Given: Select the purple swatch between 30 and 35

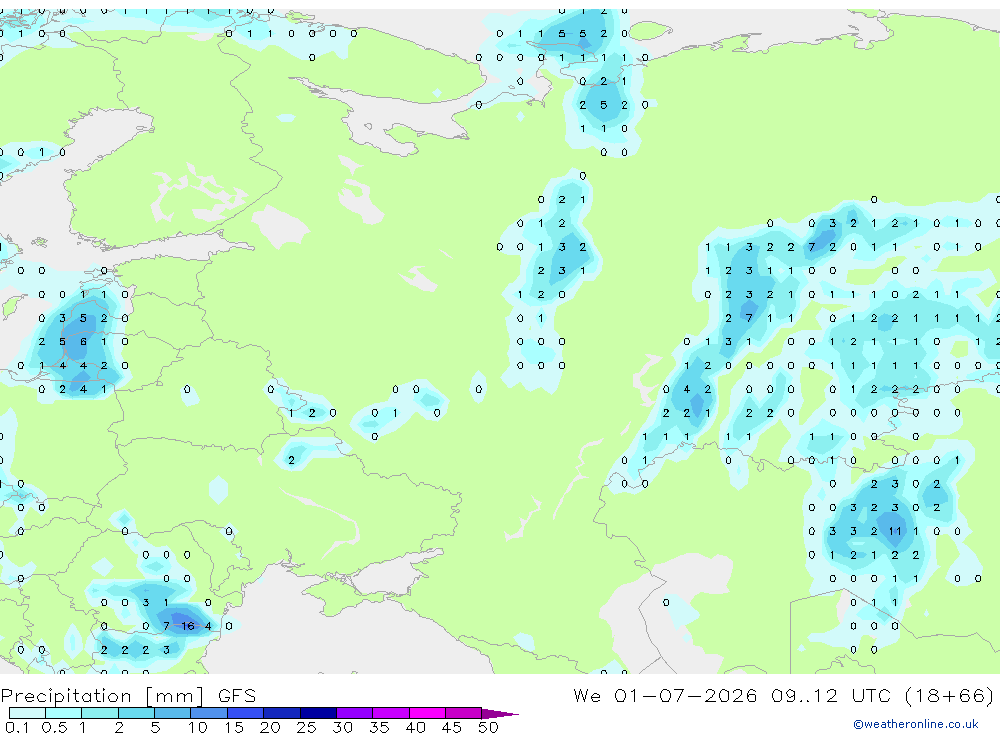Looking at the screenshot, I should (355, 713).
